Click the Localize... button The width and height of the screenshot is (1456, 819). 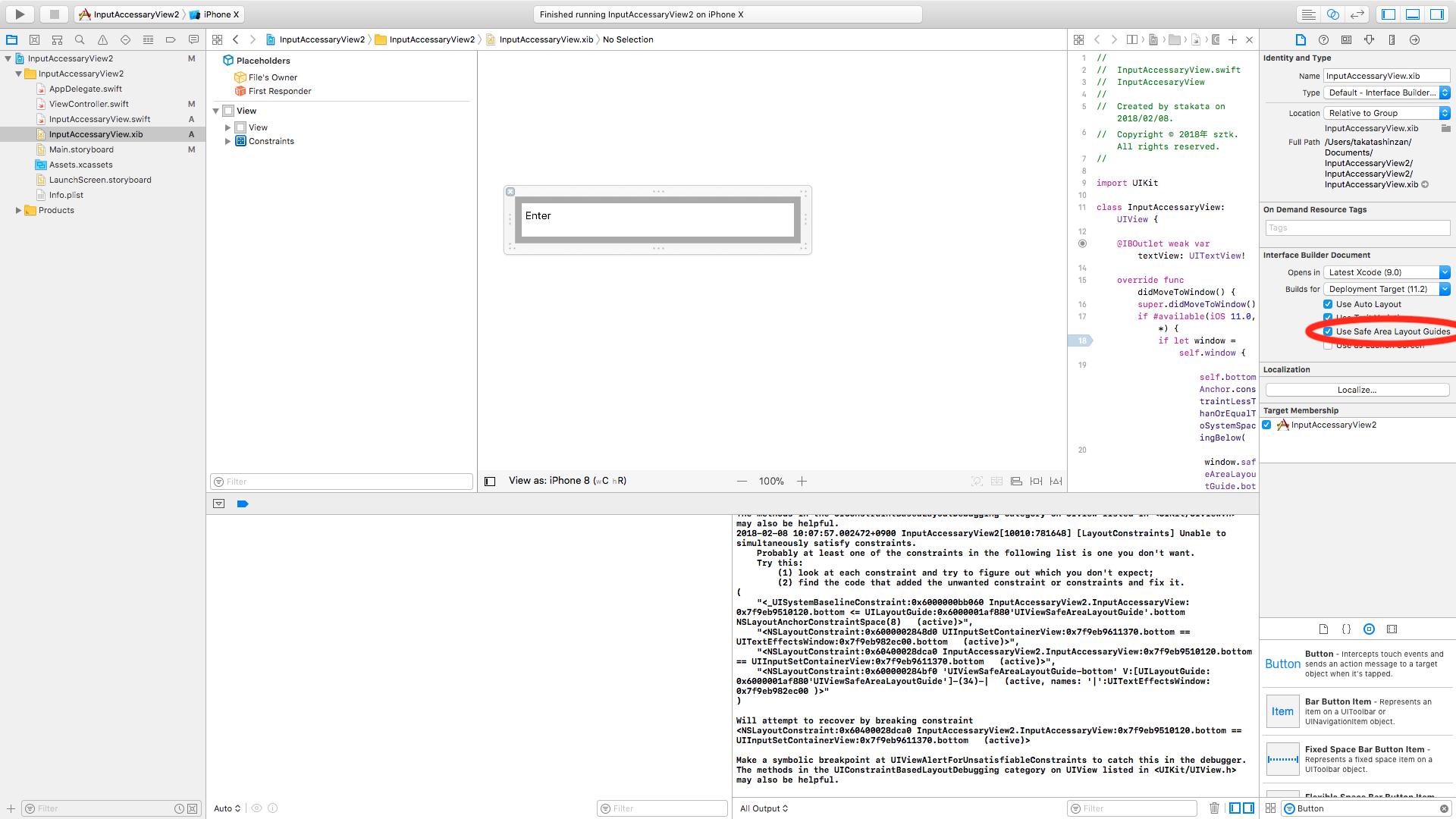1357,390
